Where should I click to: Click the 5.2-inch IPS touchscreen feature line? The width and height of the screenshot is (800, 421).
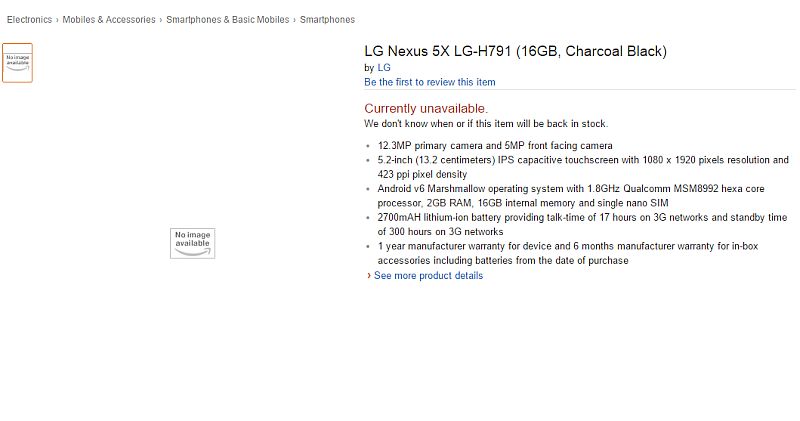tap(583, 167)
